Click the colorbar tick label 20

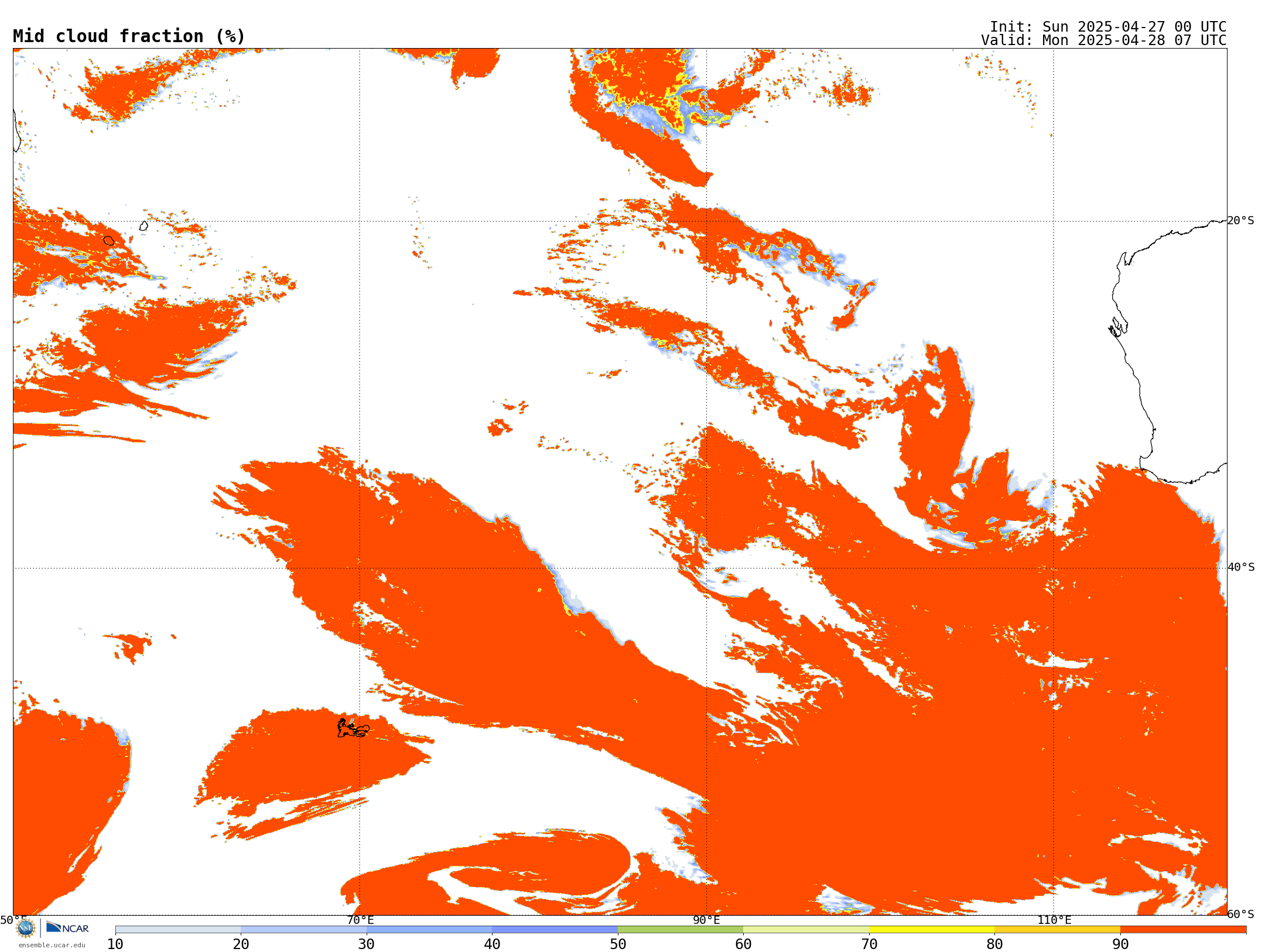(241, 944)
